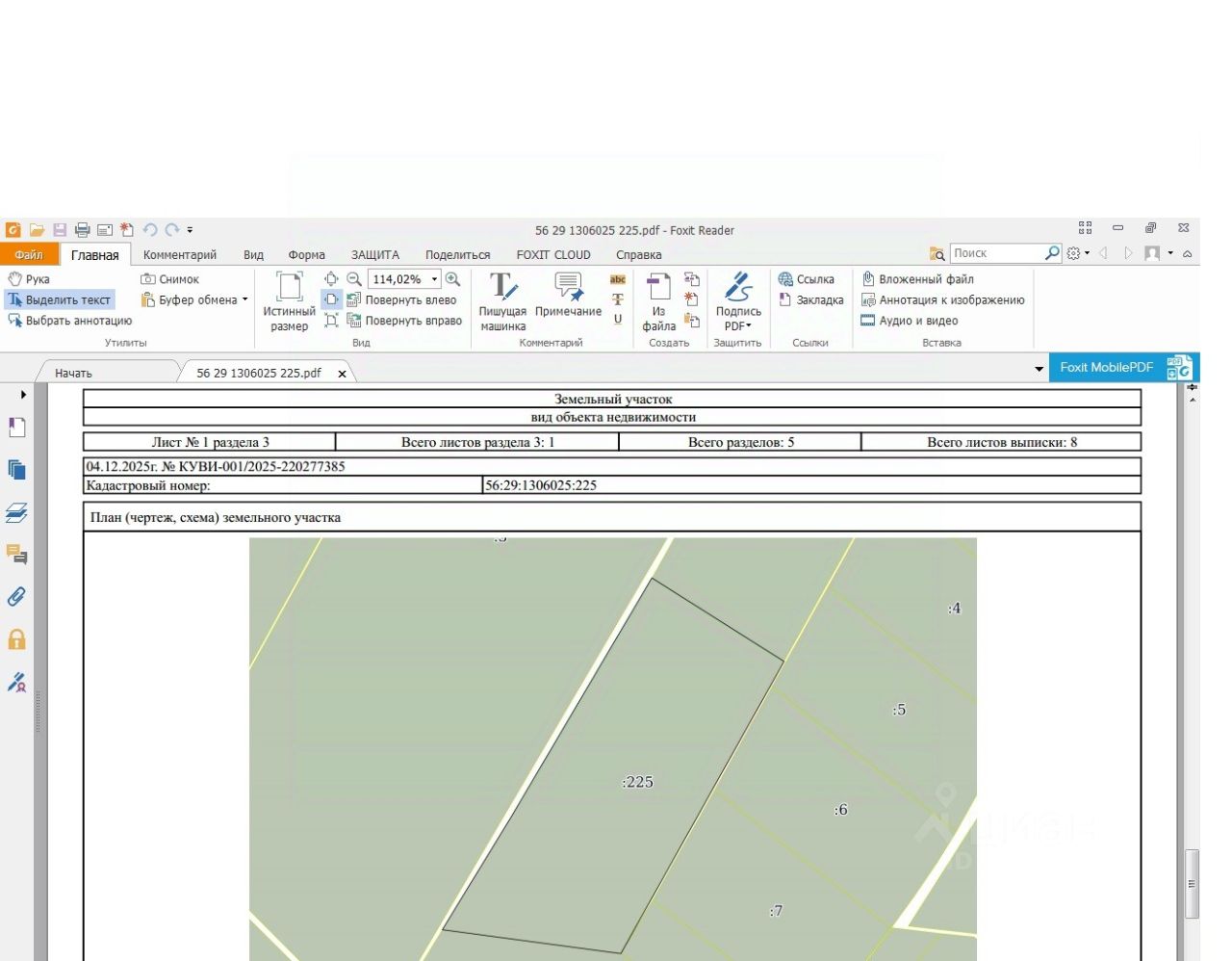This screenshot has height=961, width=1232.
Task: Open the Layers panel in sidebar
Action: point(16,513)
